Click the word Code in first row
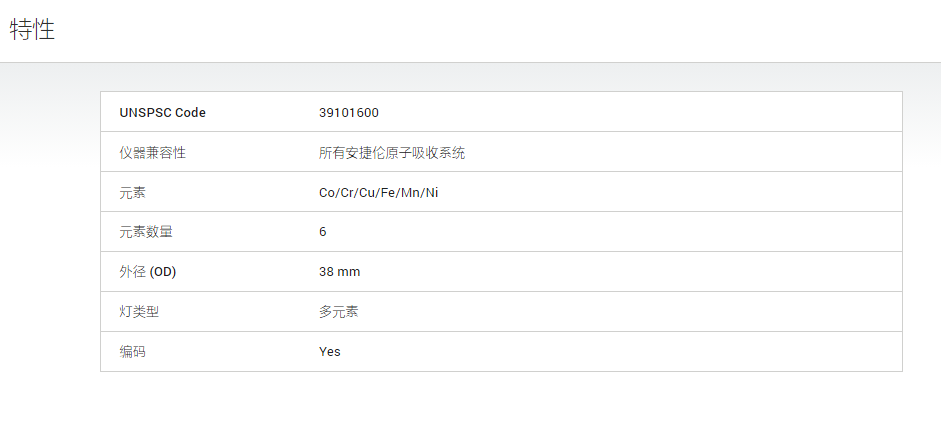This screenshot has width=941, height=431. 190,112
